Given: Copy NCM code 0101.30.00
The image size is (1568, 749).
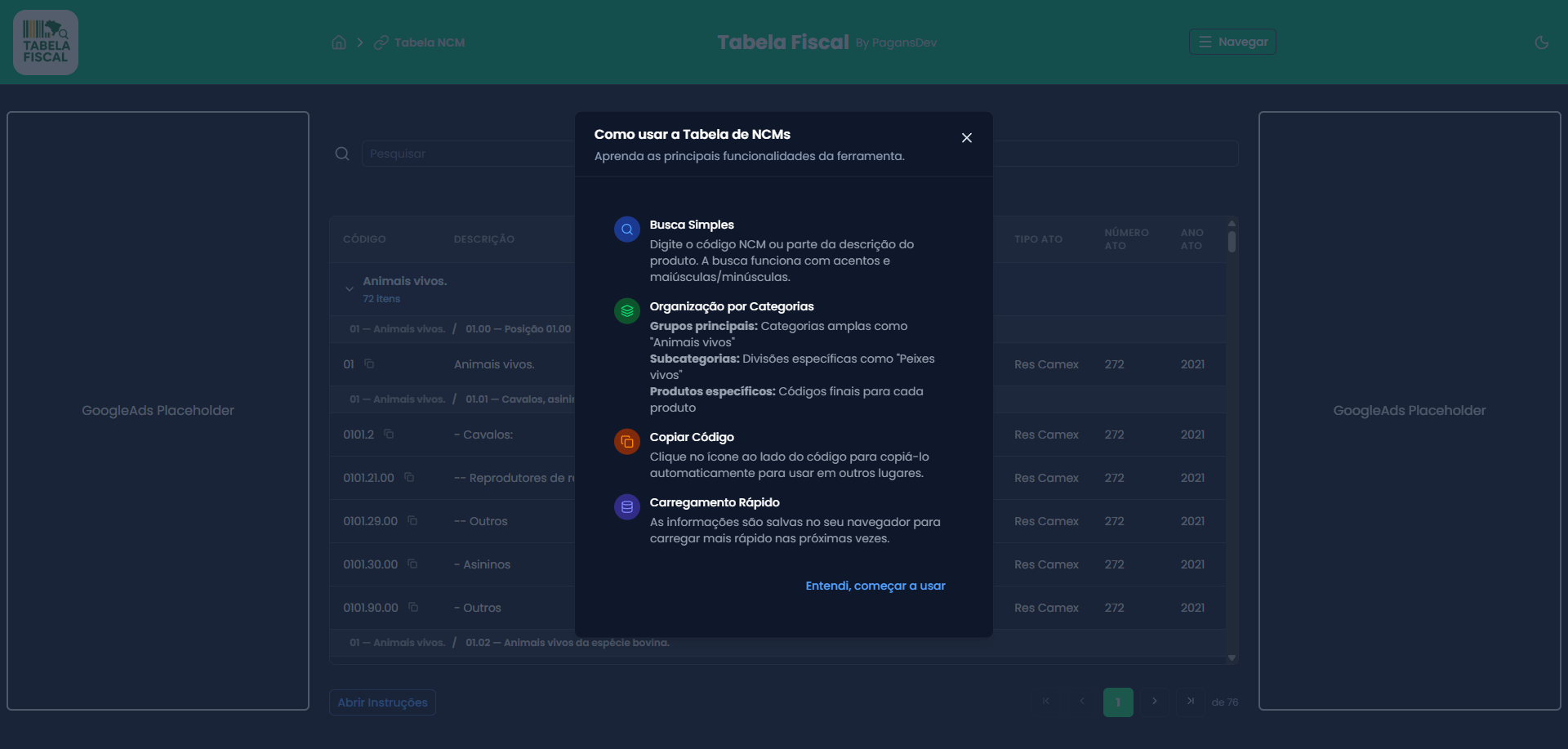Looking at the screenshot, I should (412, 564).
